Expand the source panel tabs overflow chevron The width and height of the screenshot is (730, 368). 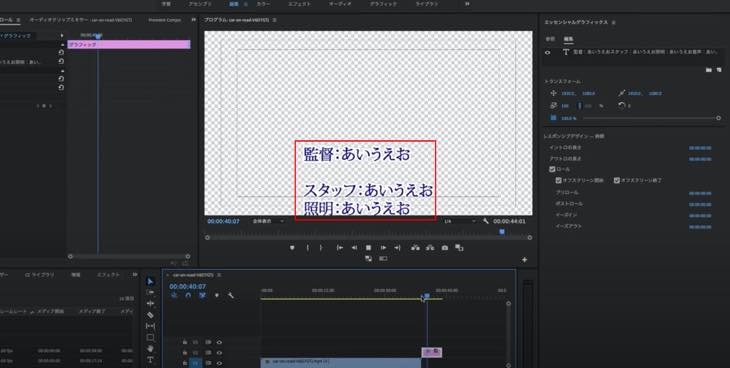[193, 20]
